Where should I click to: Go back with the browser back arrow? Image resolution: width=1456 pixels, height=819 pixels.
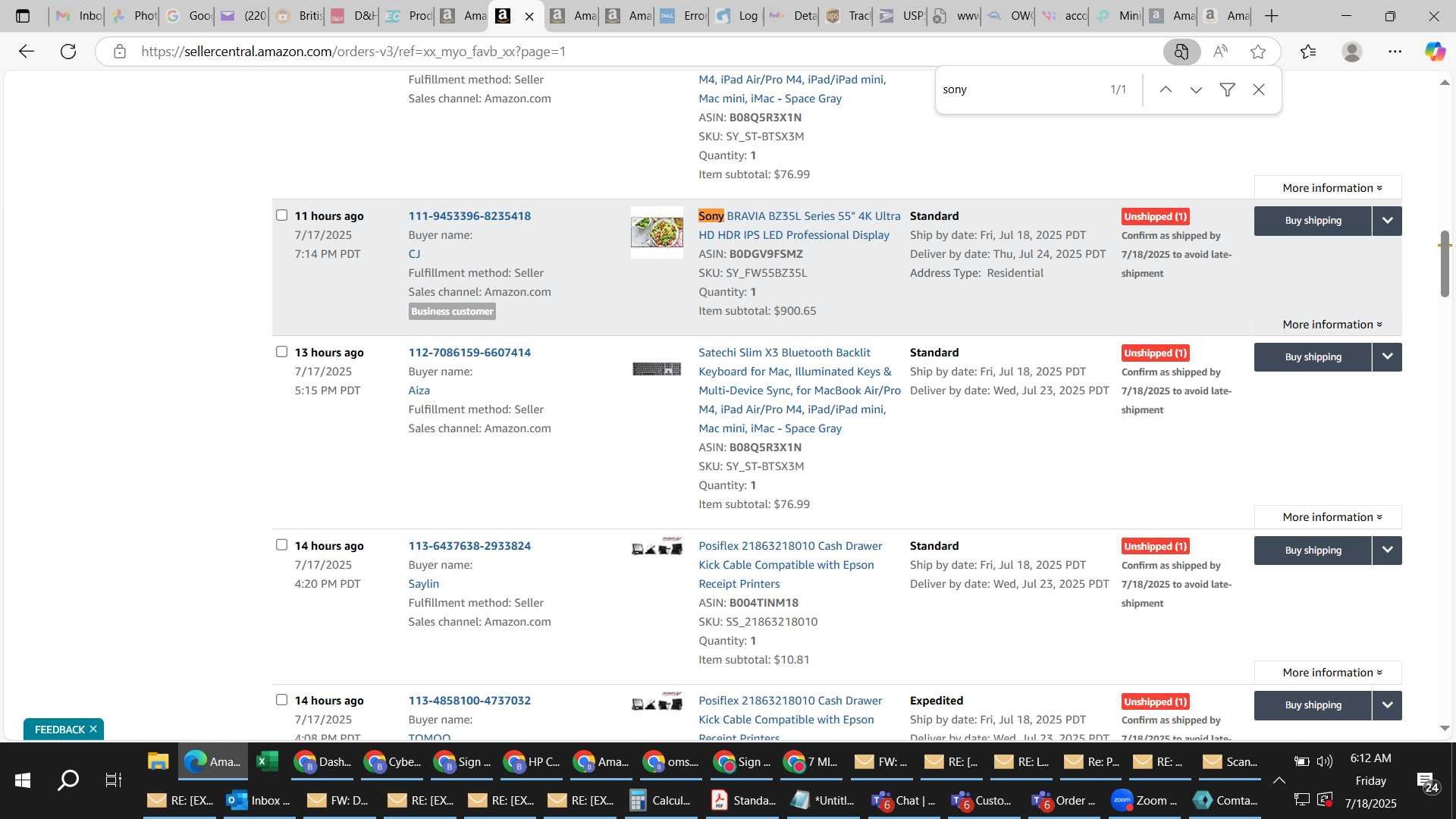[x=27, y=52]
